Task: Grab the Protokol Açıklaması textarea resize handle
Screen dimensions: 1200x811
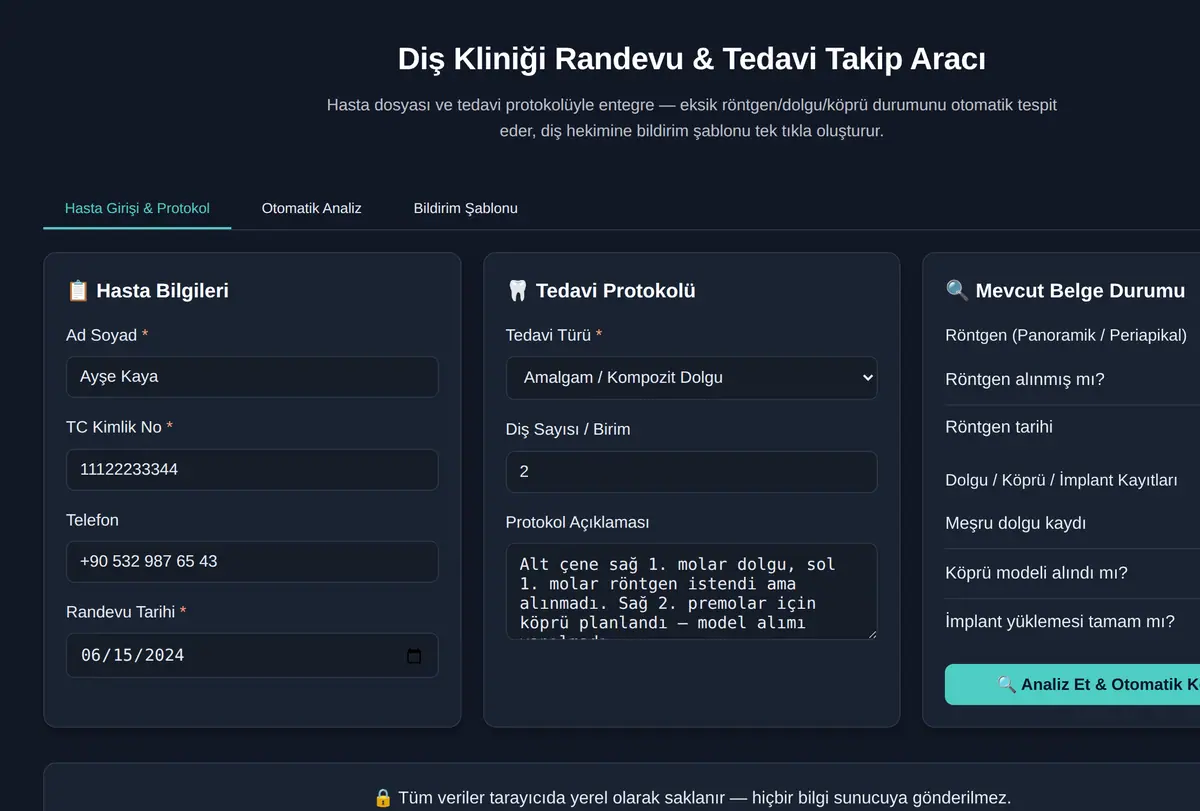Action: (x=871, y=633)
